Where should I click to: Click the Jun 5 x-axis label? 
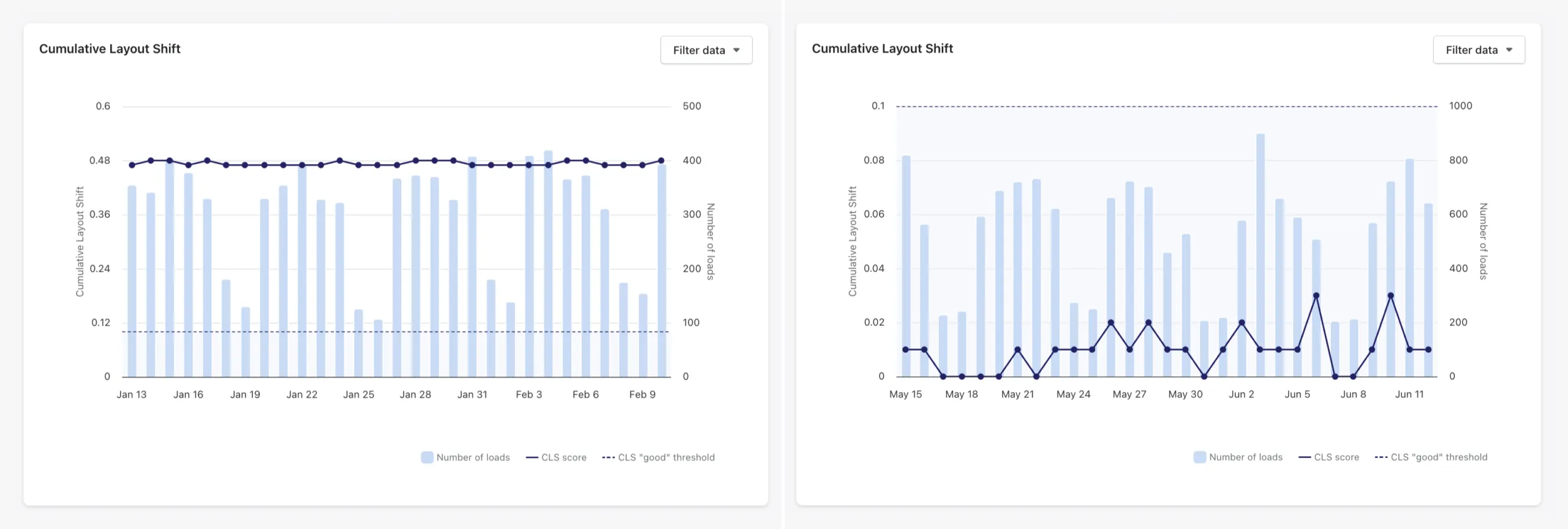[x=1297, y=395]
